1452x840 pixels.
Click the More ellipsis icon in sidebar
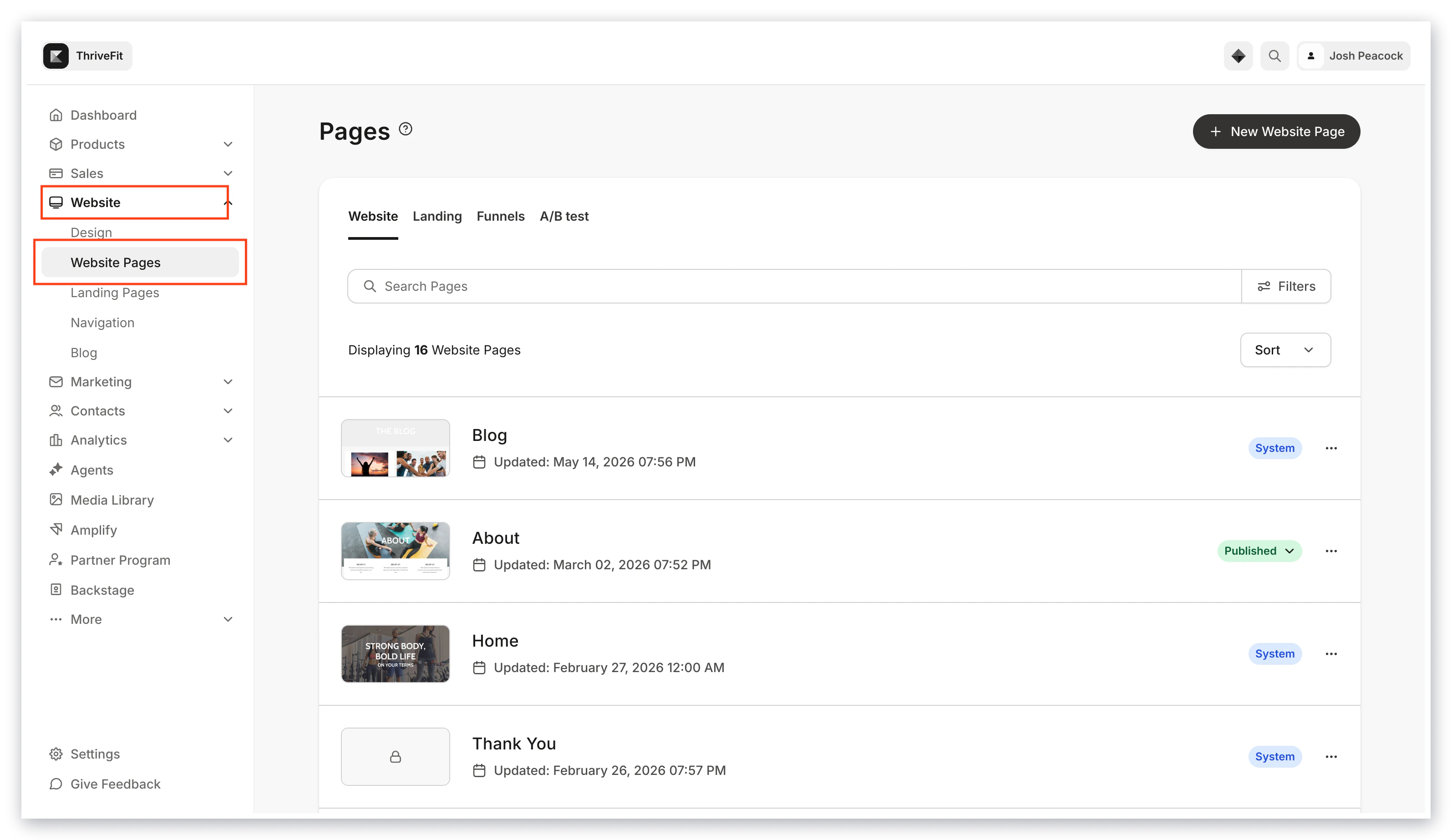click(x=56, y=619)
